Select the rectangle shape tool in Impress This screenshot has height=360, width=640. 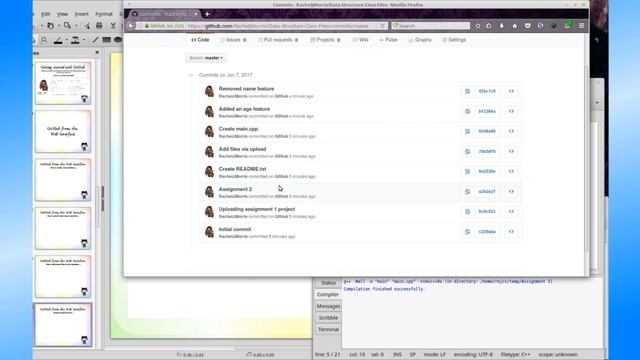click(x=107, y=40)
